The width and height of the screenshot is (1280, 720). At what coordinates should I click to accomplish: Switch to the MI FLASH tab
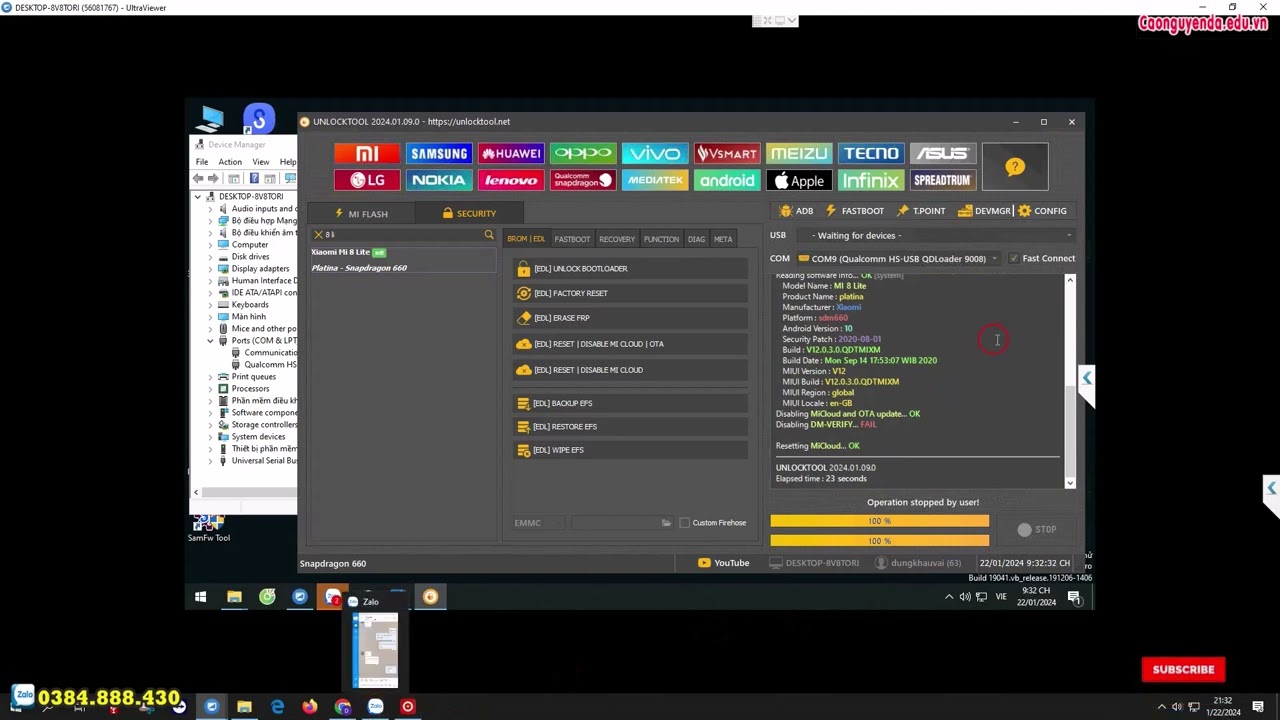click(362, 214)
